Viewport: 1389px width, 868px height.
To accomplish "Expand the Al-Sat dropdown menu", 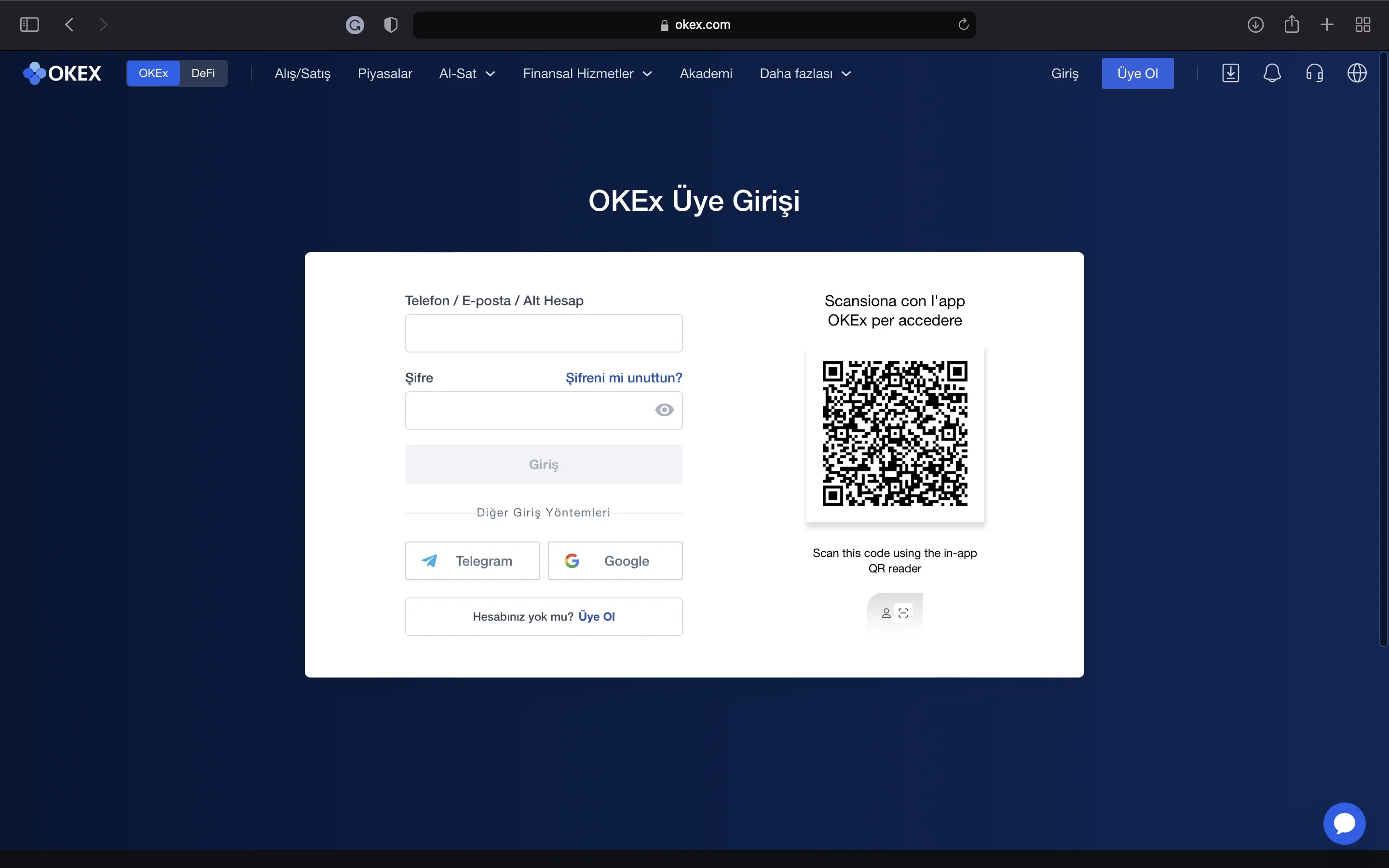I will [467, 73].
